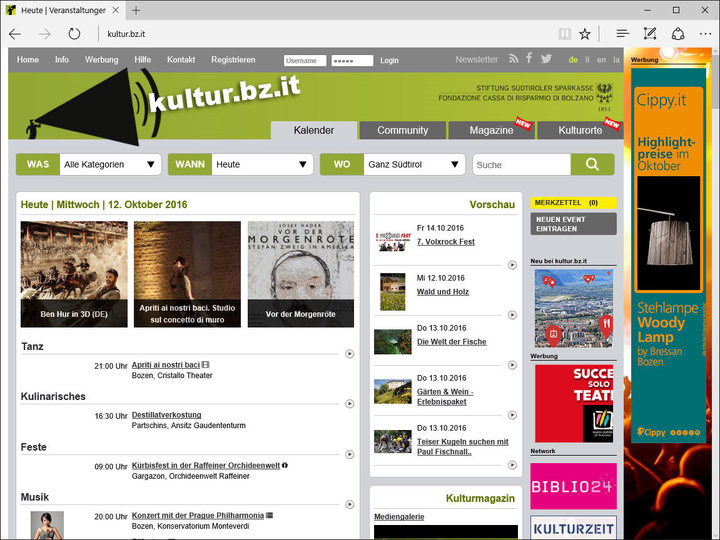
Task: Click the Suche search field
Action: [x=522, y=164]
